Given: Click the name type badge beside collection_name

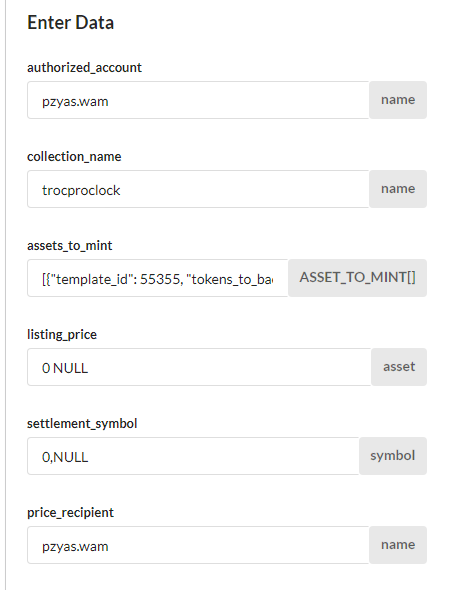Looking at the screenshot, I should [x=398, y=189].
